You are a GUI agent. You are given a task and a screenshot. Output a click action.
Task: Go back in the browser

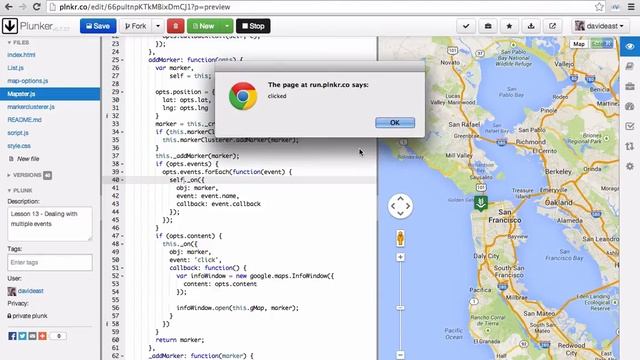point(9,7)
